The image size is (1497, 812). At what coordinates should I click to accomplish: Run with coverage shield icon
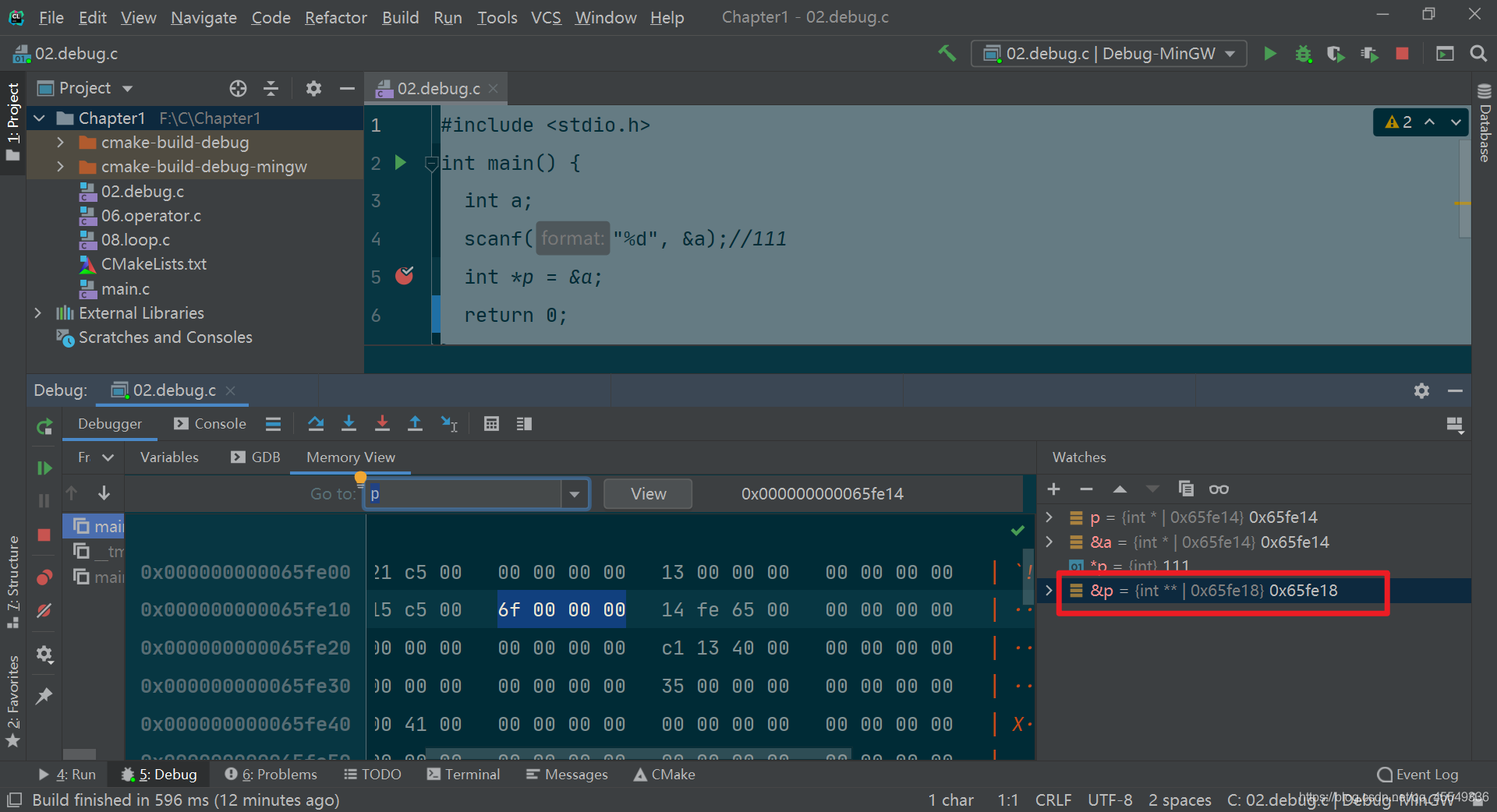1336,53
